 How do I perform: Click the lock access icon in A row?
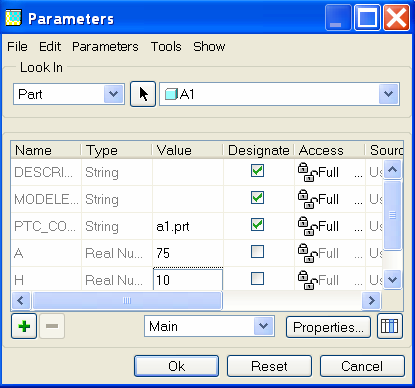pos(307,253)
